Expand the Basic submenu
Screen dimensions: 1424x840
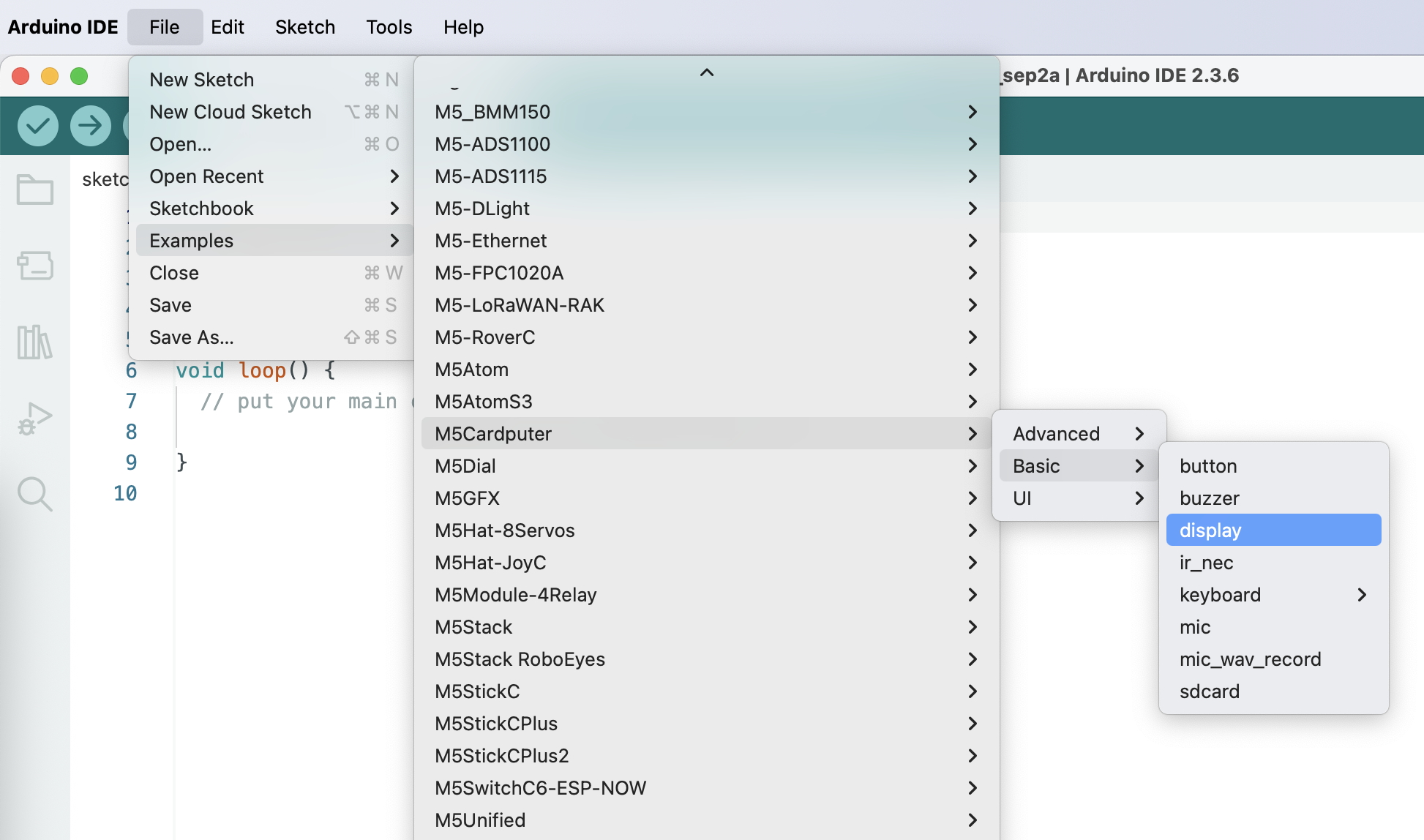click(x=1079, y=466)
